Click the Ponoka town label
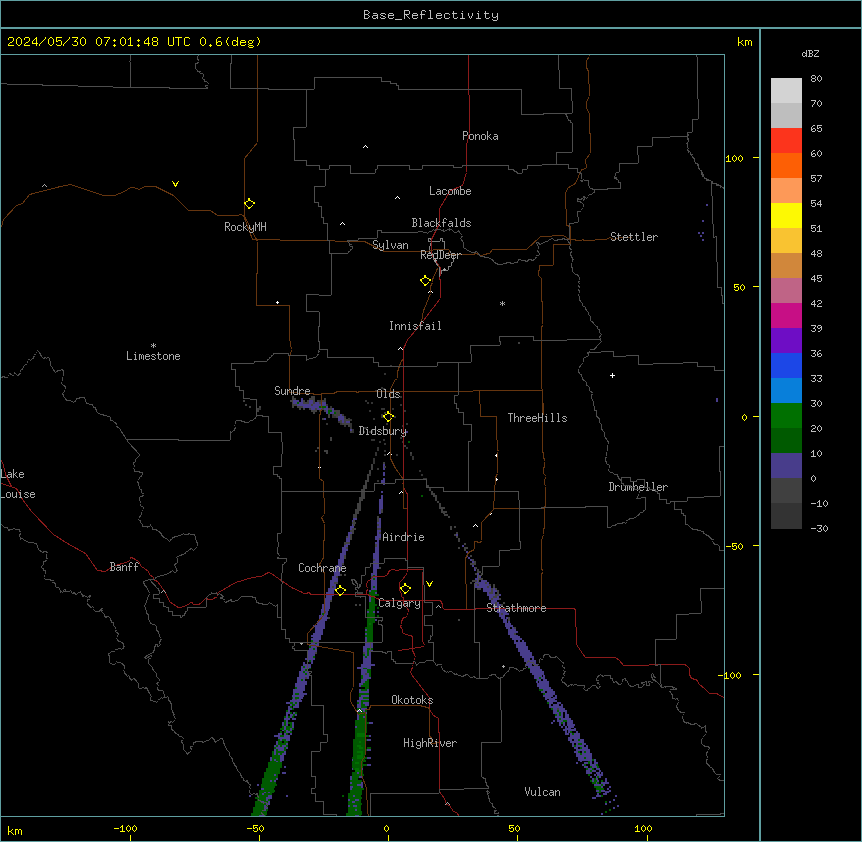Screen dimensions: 862x842 (x=480, y=136)
